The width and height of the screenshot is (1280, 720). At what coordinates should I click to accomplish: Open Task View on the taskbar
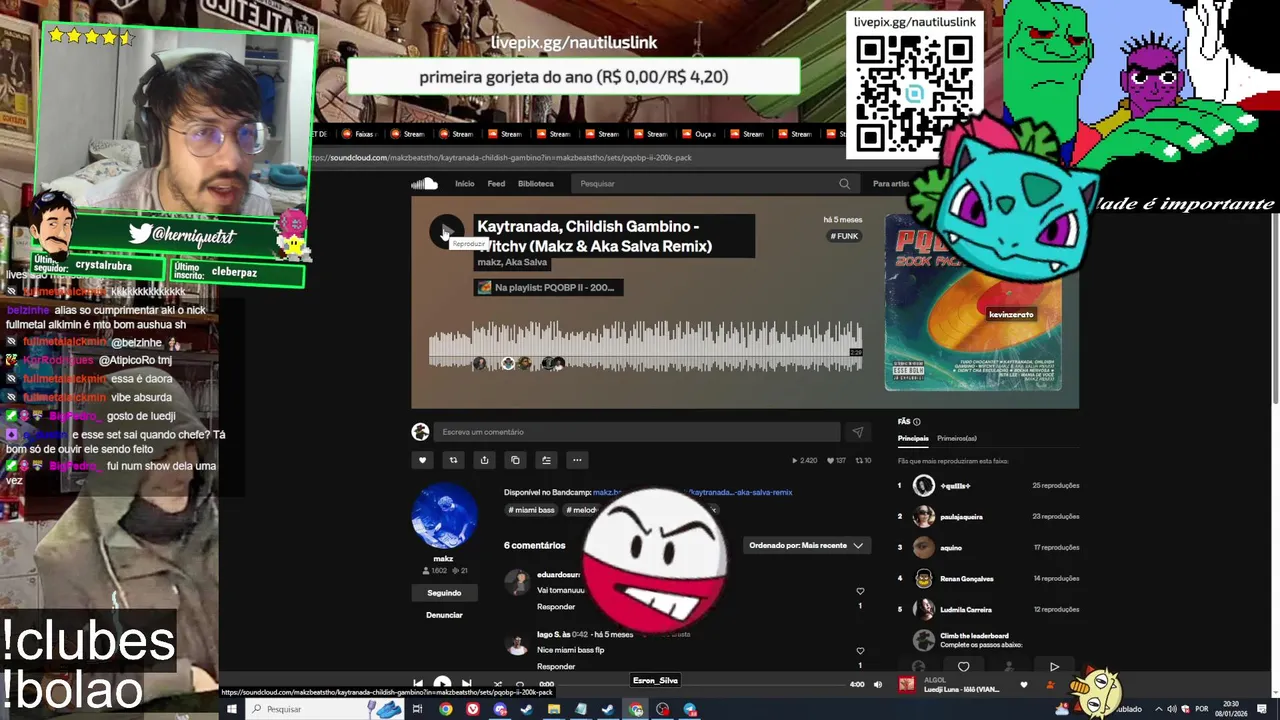[x=418, y=709]
